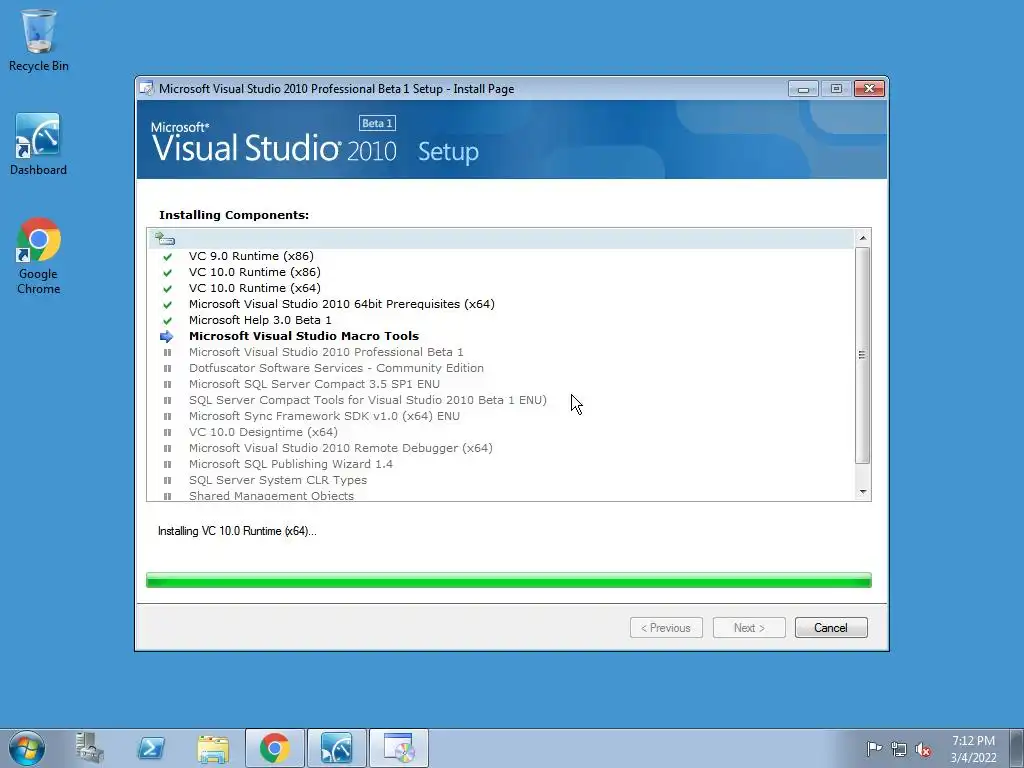
Task: Switch to Chrome in the taskbar
Action: pos(274,748)
